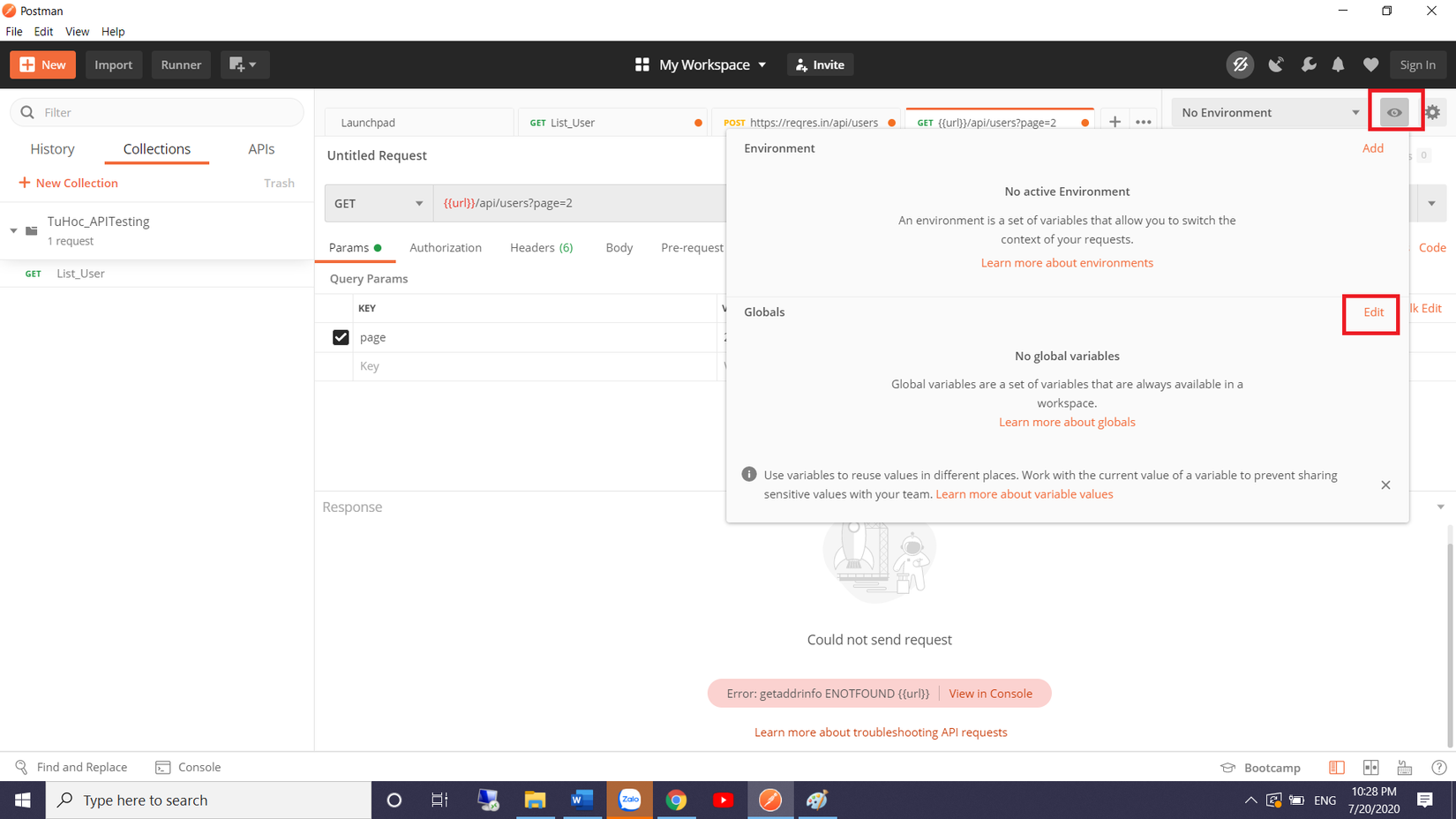Switch to two pane view icon
This screenshot has width=1456, height=819.
point(1370,768)
